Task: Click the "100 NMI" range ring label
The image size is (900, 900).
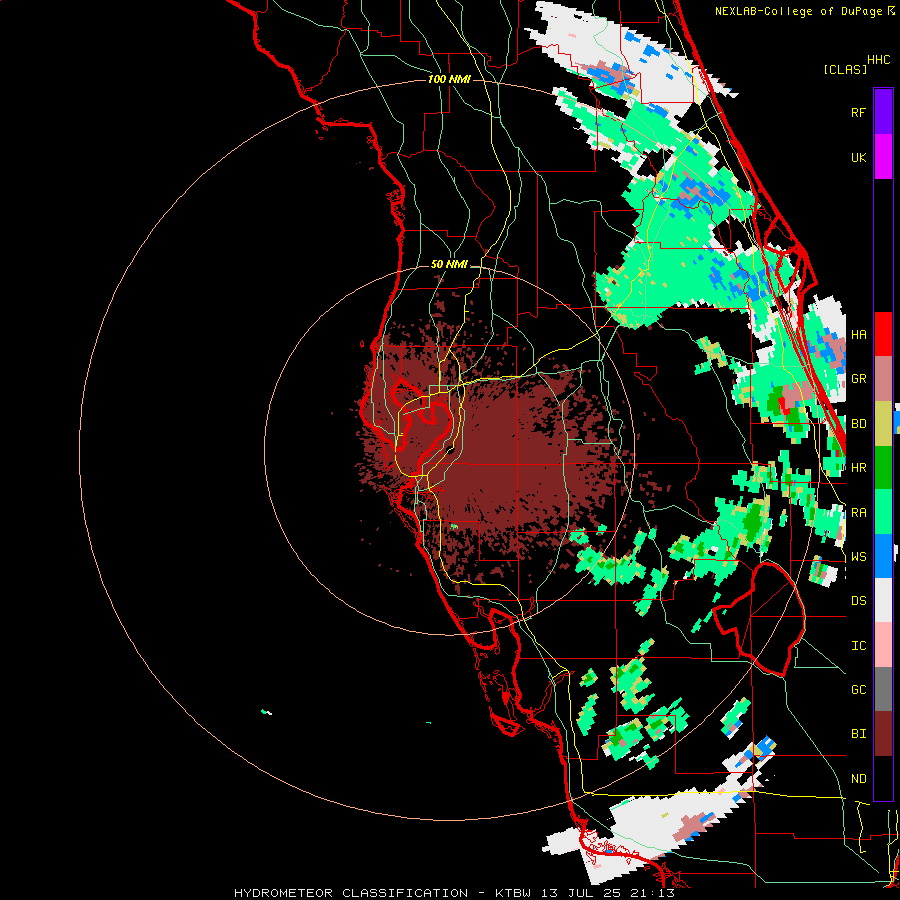Action: 449,79
